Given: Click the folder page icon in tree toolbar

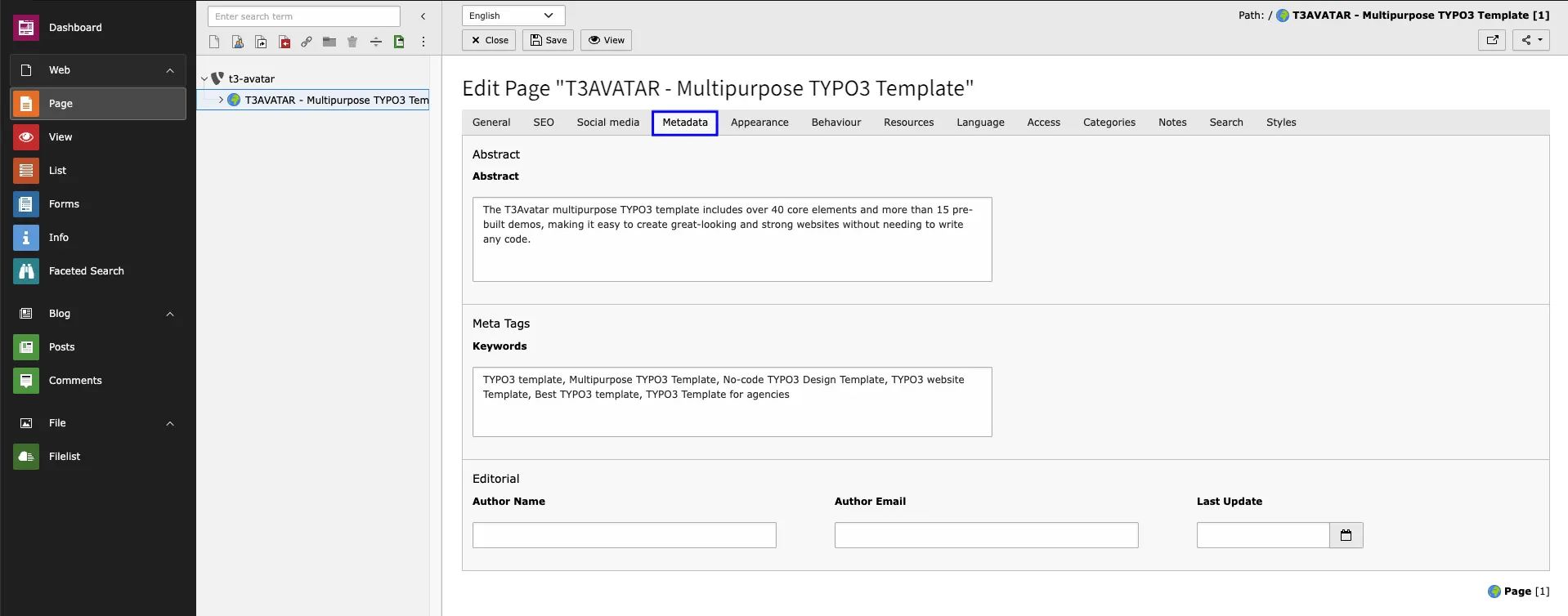Looking at the screenshot, I should [329, 42].
